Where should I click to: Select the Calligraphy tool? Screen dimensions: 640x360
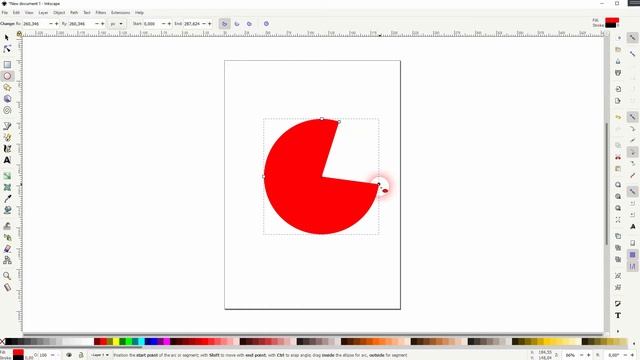coord(7,149)
